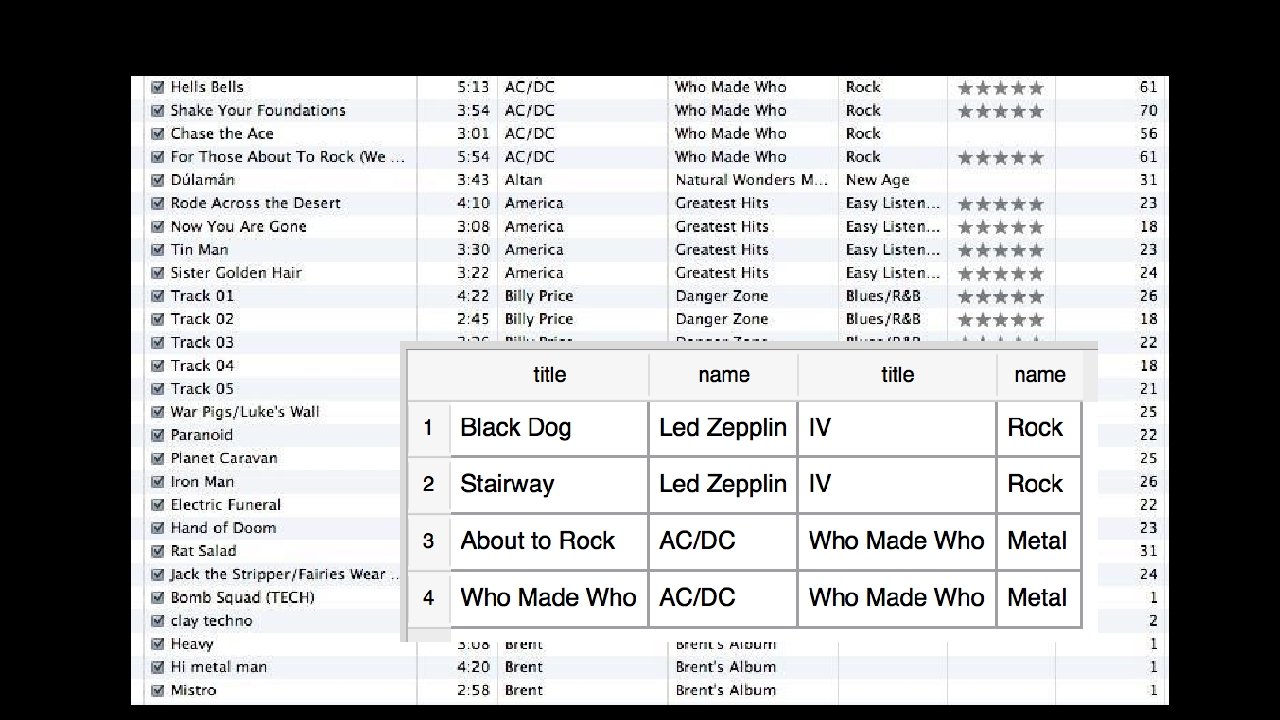1280x720 pixels.
Task: Click Stairway cell in overlay table
Action: click(549, 484)
